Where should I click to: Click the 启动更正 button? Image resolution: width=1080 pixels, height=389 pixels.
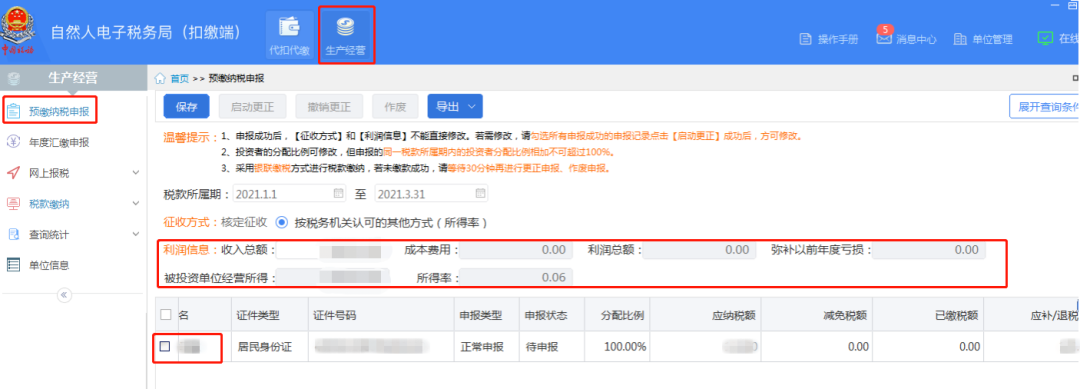(253, 107)
